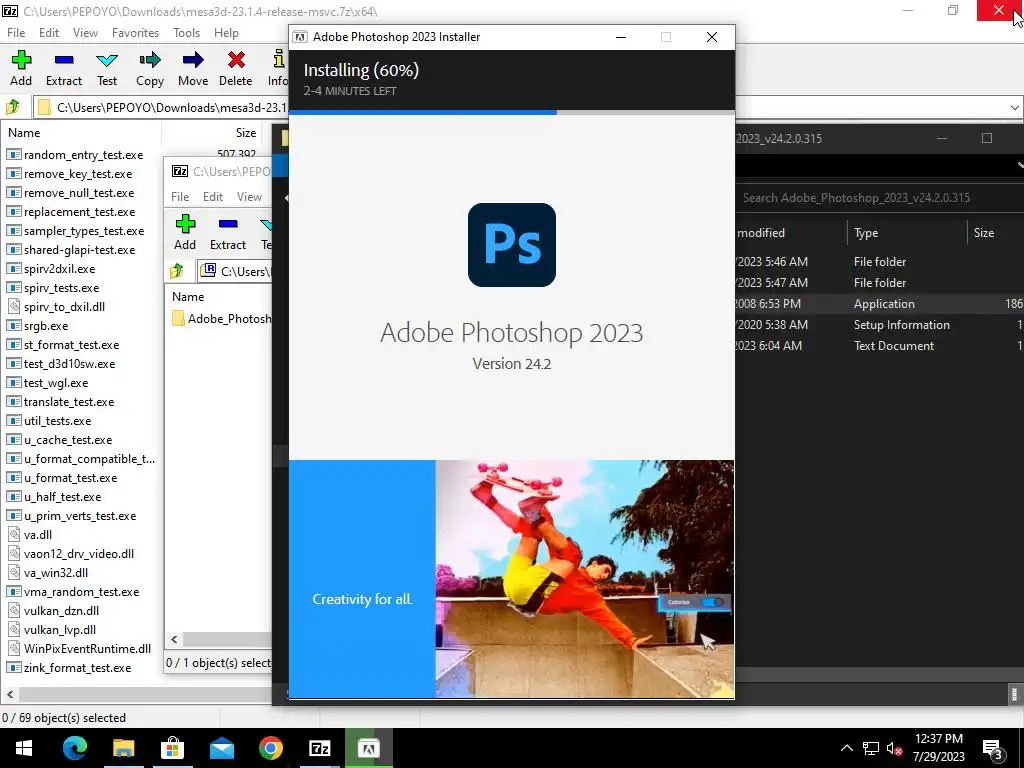Viewport: 1024px width, 768px height.
Task: Click Info icon in main 7-Zip toolbar
Action: 280,60
